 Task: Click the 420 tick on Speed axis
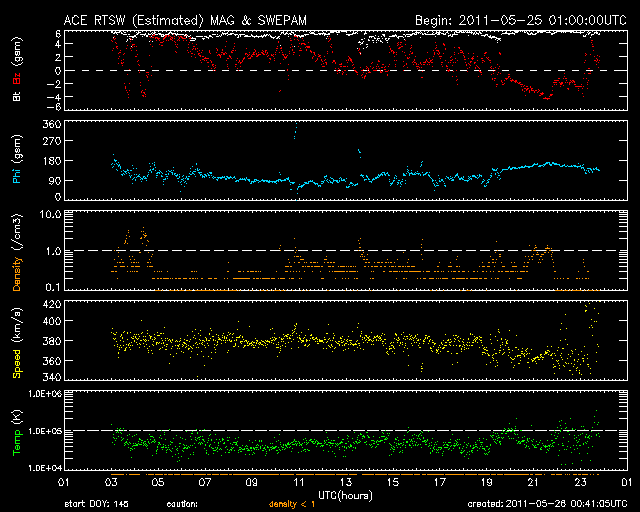(x=52, y=304)
